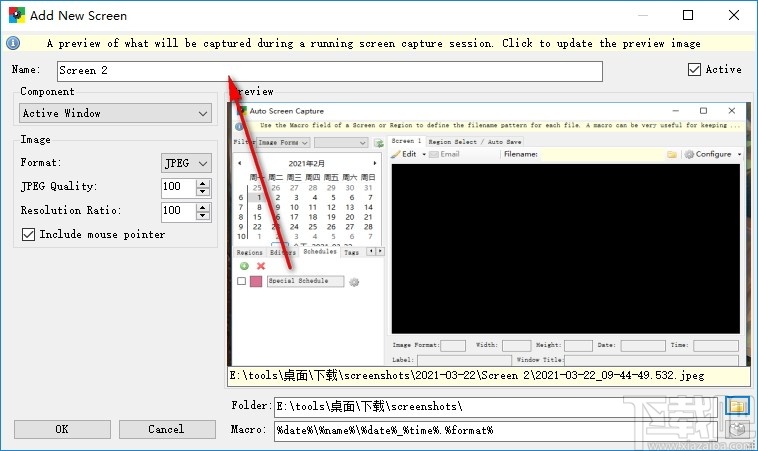Confirm with the OK button

click(62, 429)
